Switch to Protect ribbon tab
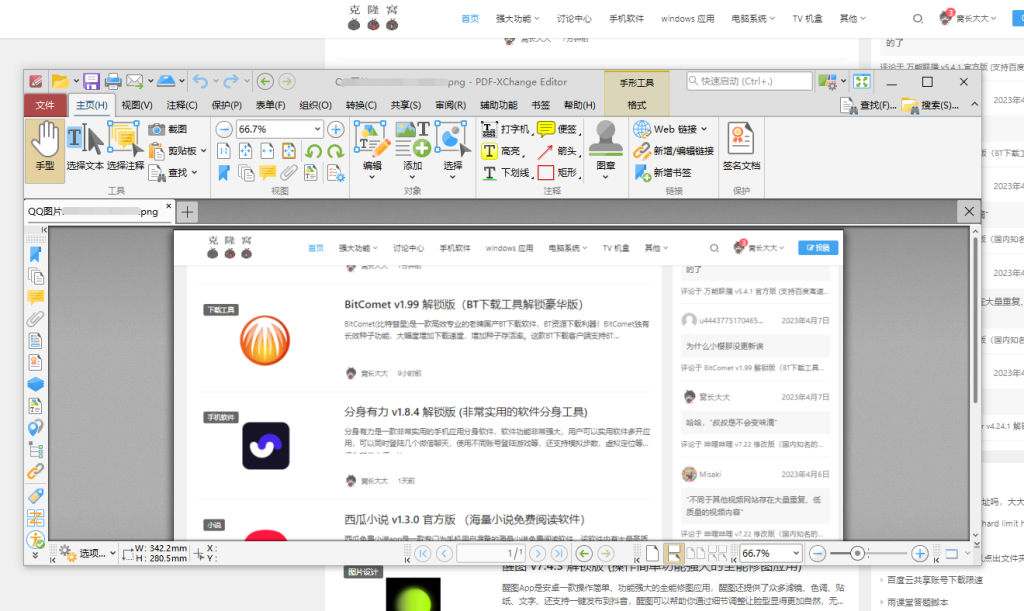1024x611 pixels. coord(227,104)
